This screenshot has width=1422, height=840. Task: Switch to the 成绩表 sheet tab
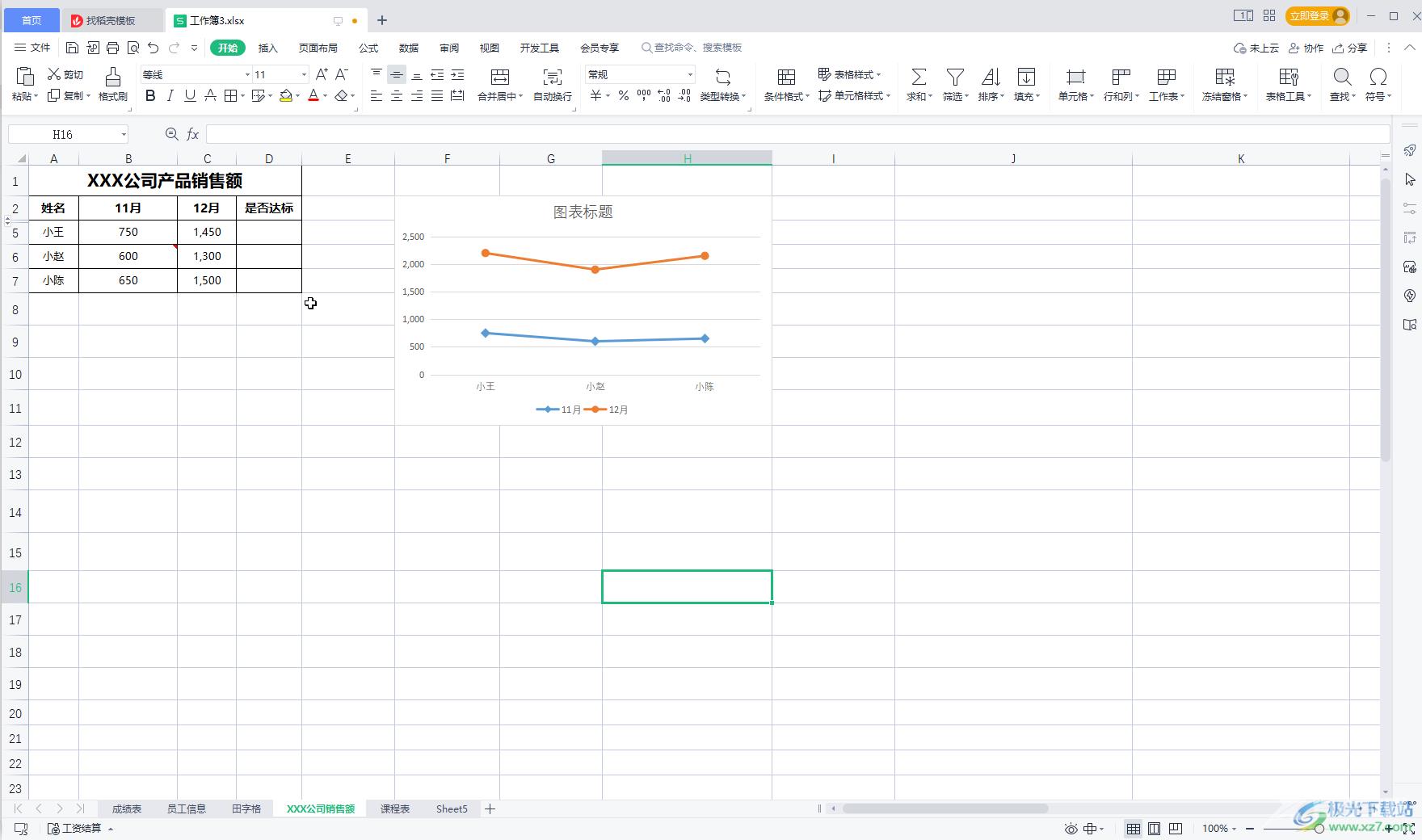(x=127, y=808)
